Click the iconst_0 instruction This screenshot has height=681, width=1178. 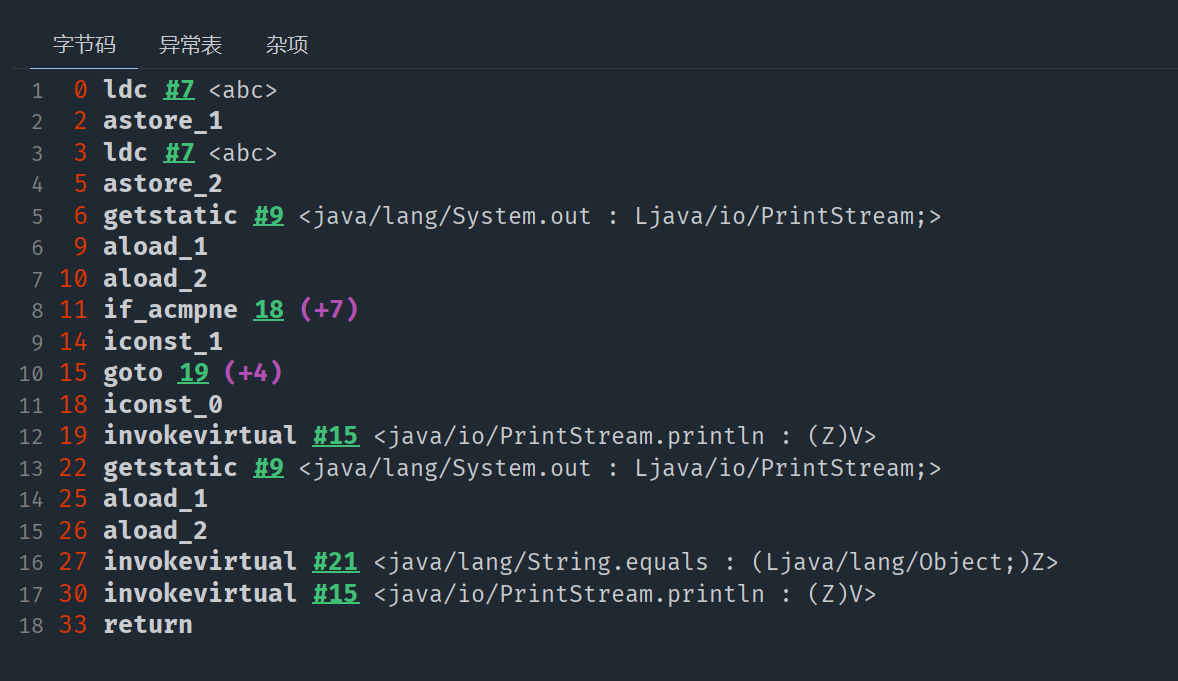pyautogui.click(x=163, y=405)
